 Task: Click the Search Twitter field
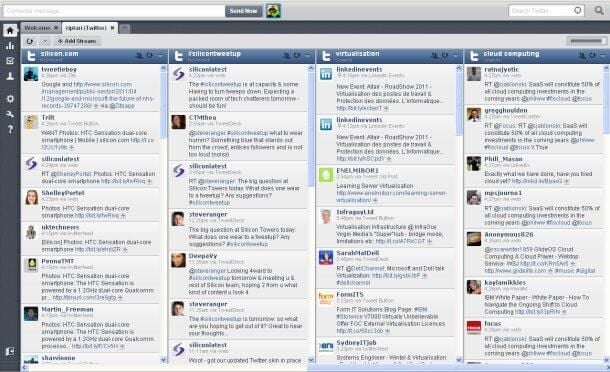point(541,11)
